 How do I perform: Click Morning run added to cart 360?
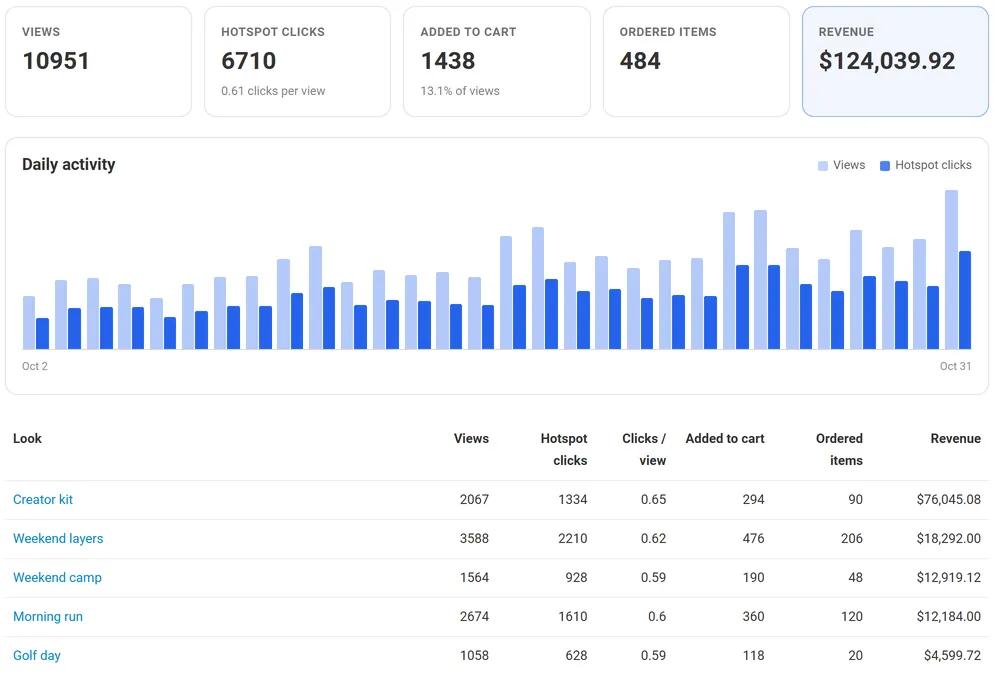coord(754,617)
